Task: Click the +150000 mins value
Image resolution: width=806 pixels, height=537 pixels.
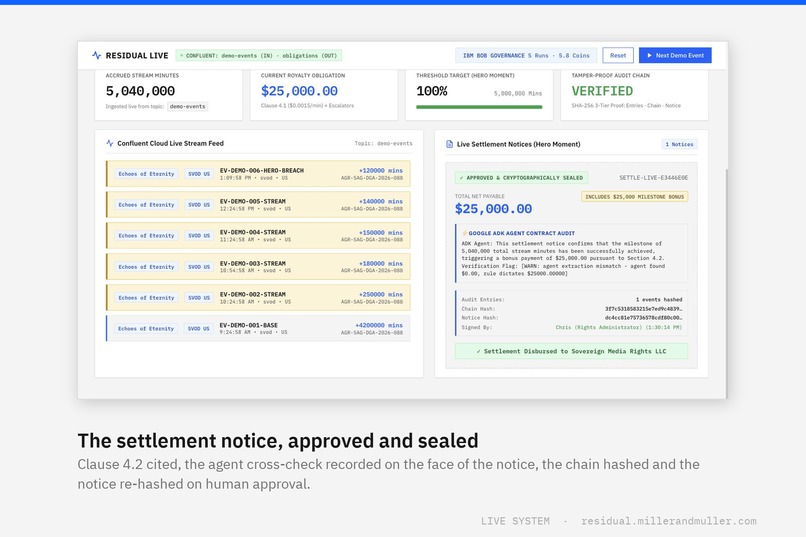Action: coord(381,233)
